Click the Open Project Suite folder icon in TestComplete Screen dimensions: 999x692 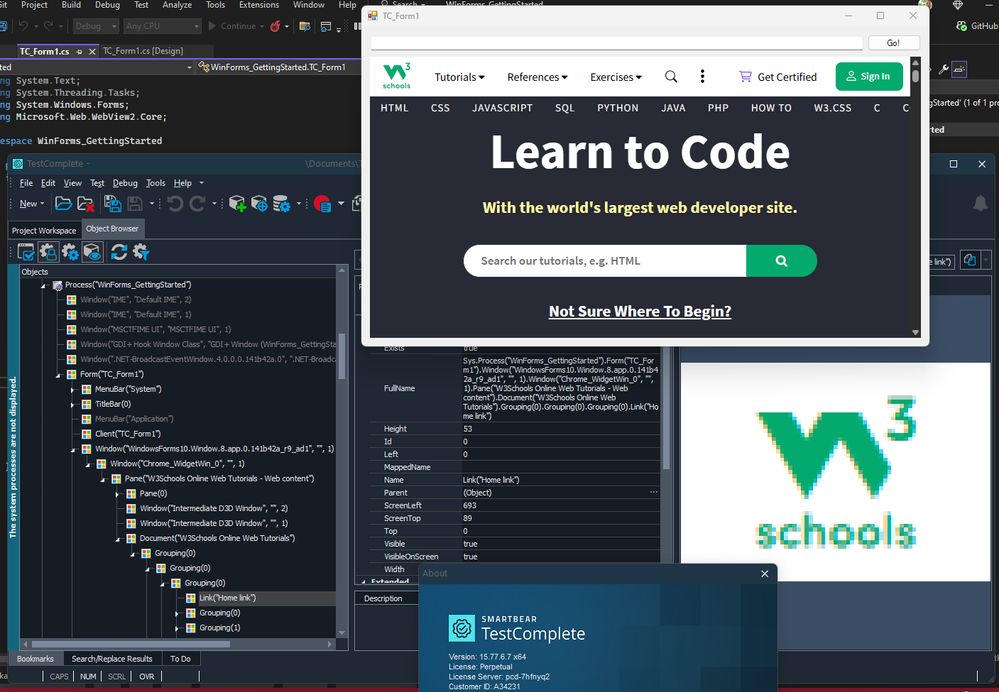63,203
